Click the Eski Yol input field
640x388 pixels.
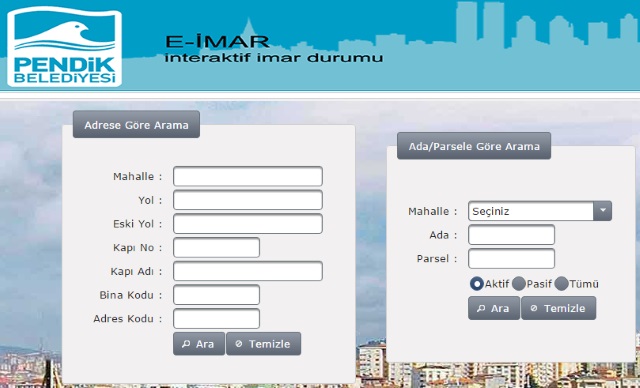click(x=248, y=224)
